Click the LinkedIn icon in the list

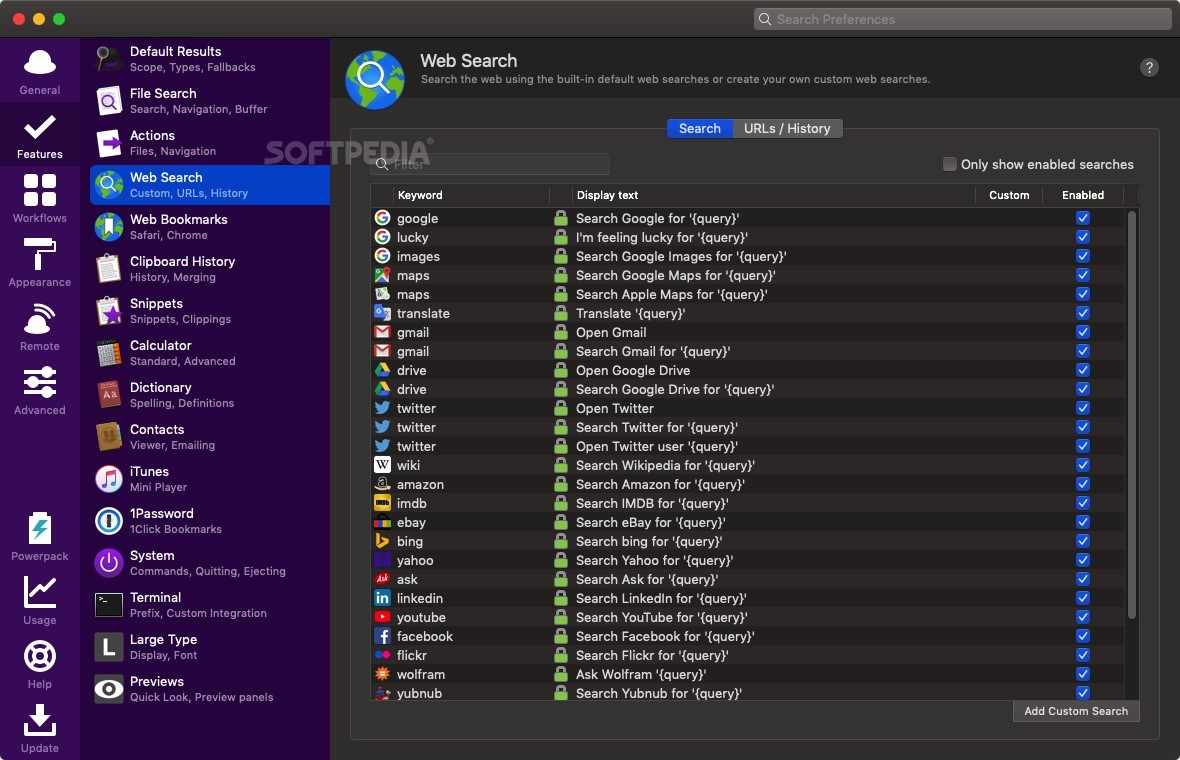382,597
